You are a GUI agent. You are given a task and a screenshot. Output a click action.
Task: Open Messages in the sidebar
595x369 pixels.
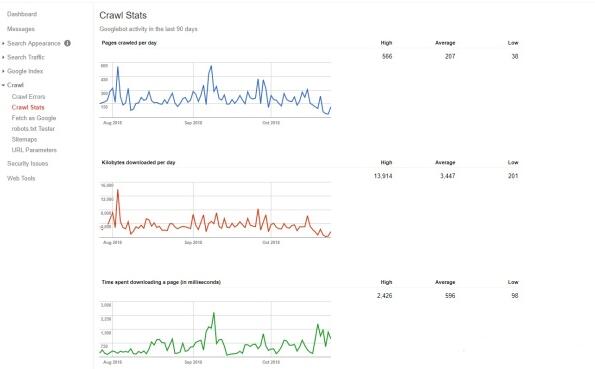(x=21, y=29)
